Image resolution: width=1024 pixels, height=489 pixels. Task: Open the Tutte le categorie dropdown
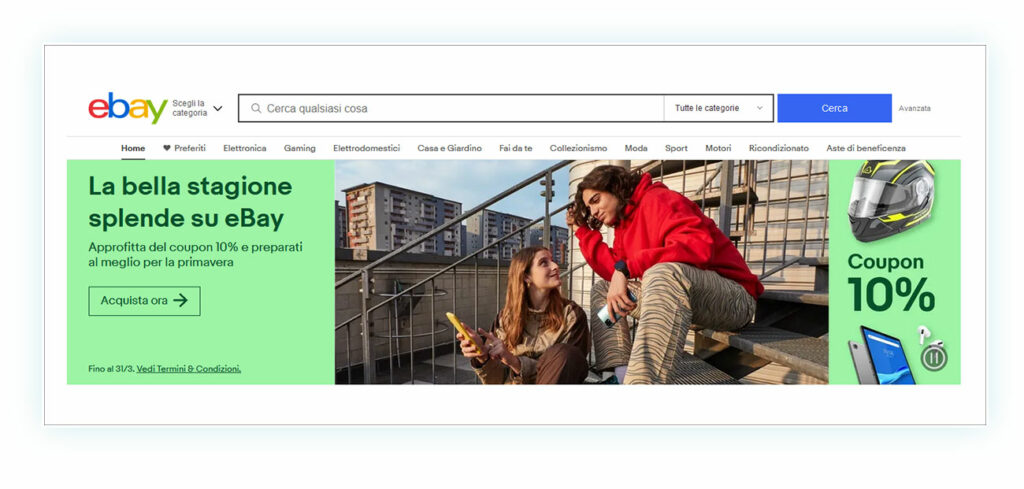pyautogui.click(x=718, y=108)
